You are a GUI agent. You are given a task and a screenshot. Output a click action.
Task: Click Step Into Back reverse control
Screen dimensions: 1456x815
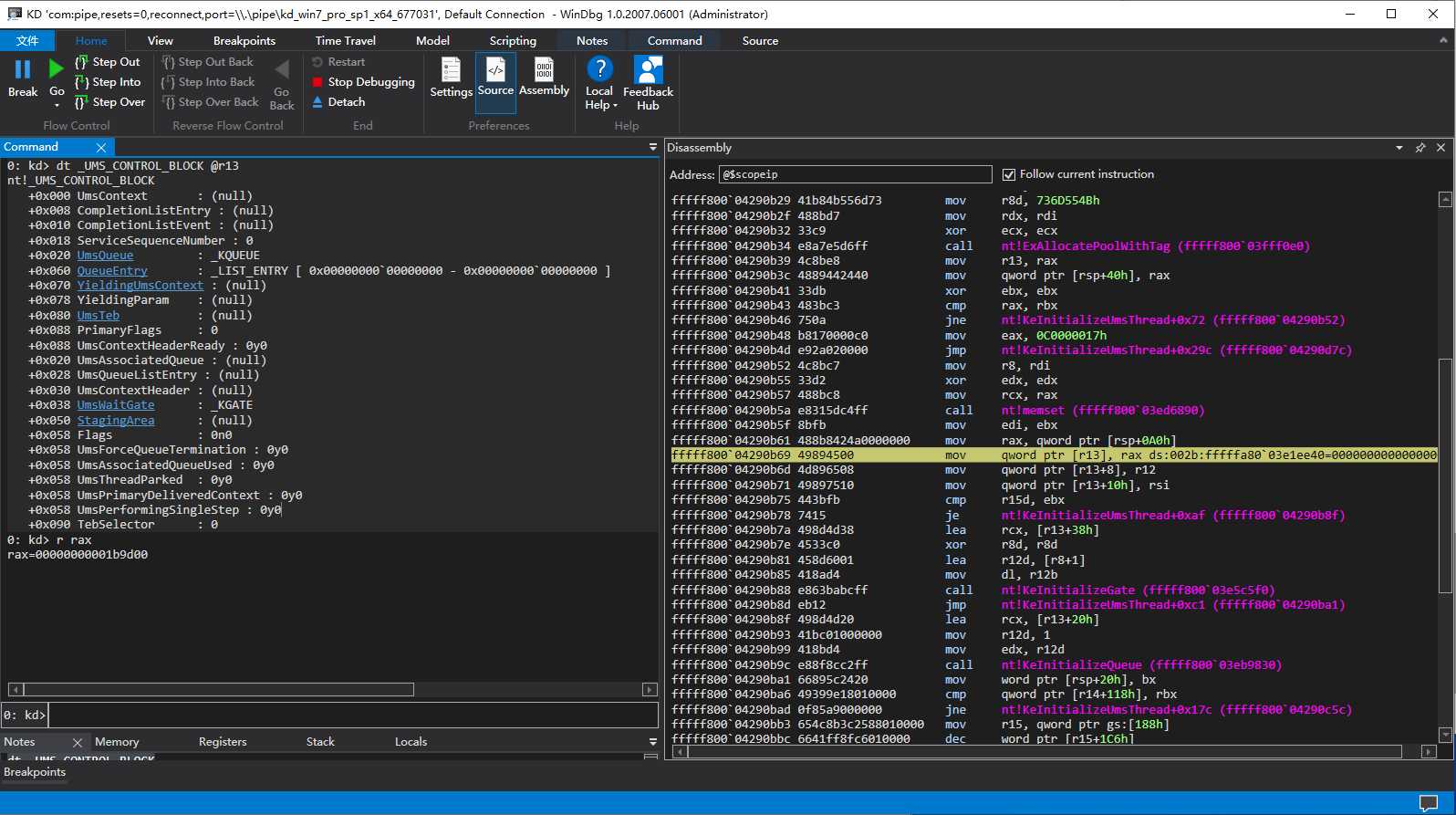(209, 82)
